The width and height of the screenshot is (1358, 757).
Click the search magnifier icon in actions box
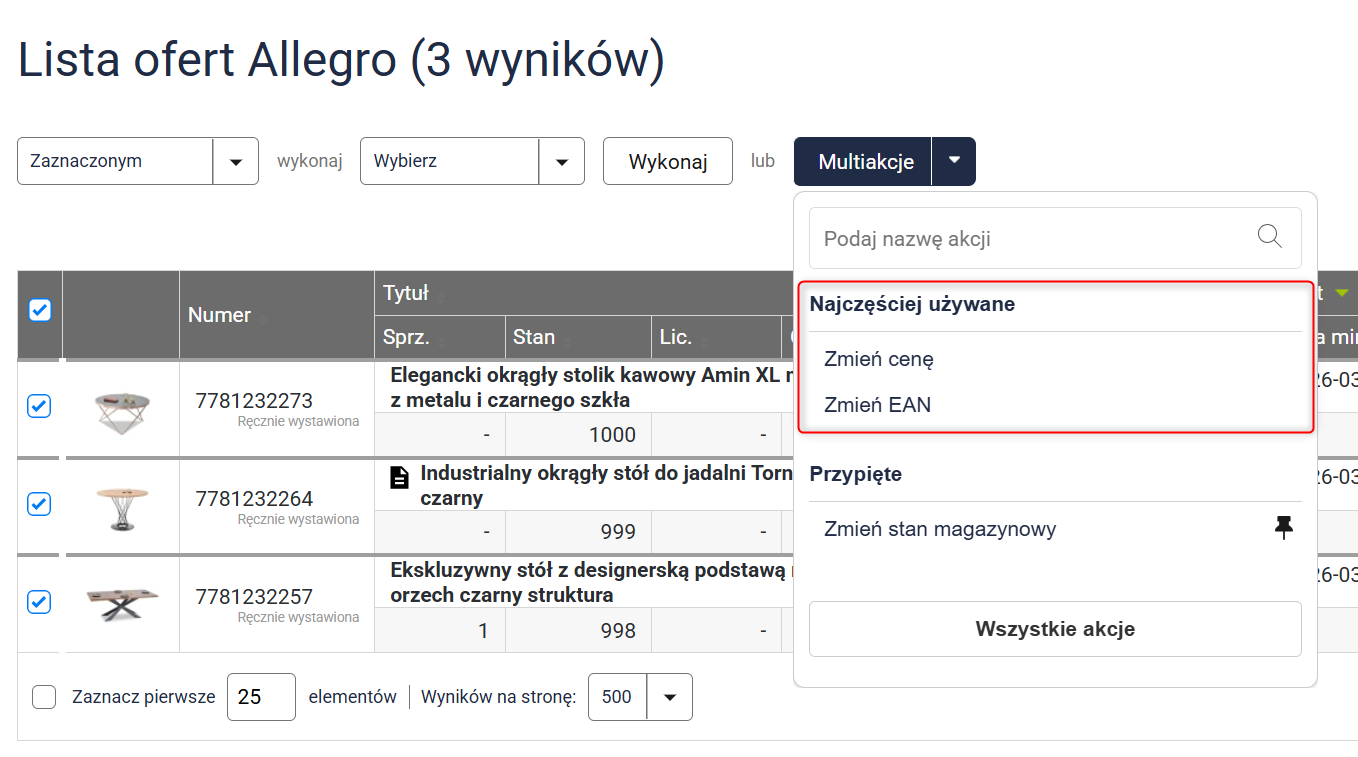point(1269,237)
